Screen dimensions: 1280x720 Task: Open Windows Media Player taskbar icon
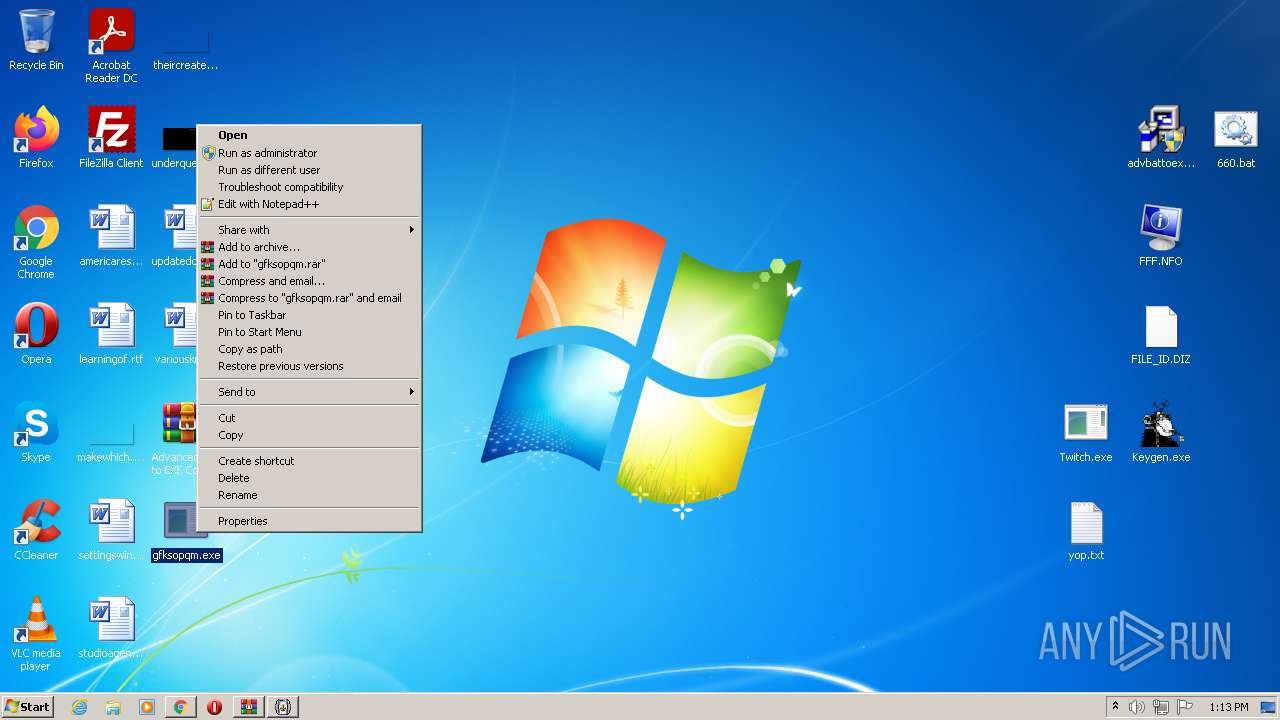point(147,707)
